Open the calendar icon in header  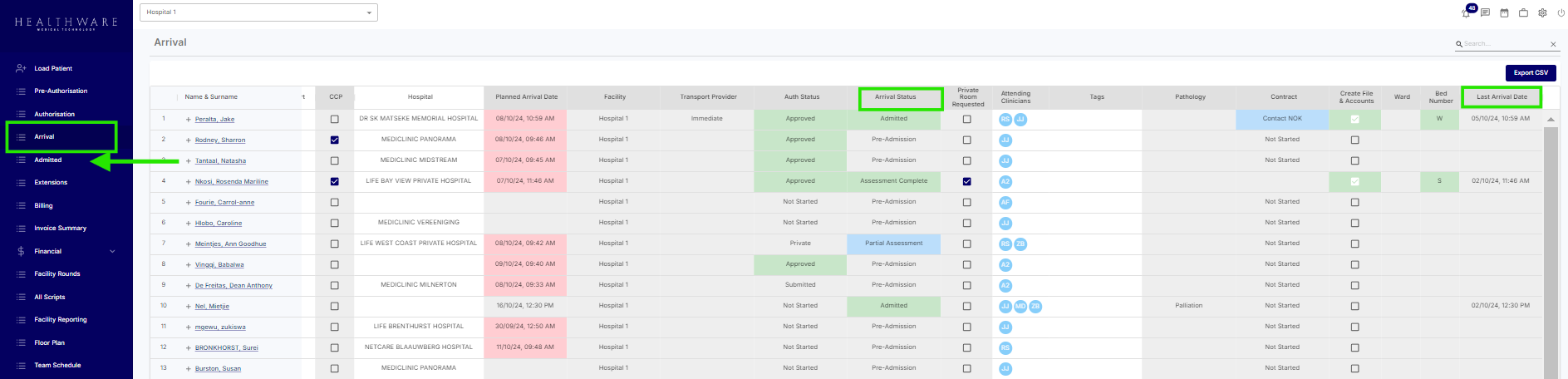1504,13
